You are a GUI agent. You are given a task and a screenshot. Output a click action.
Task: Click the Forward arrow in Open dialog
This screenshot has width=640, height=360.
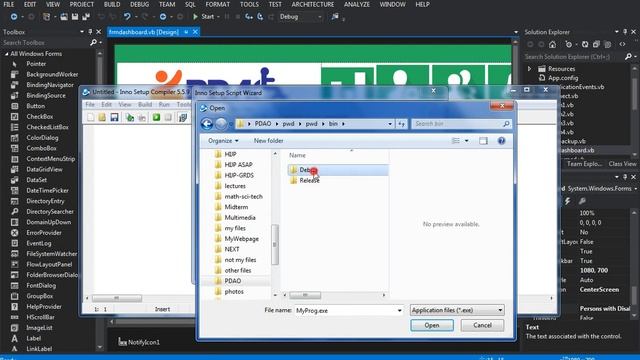coord(221,124)
